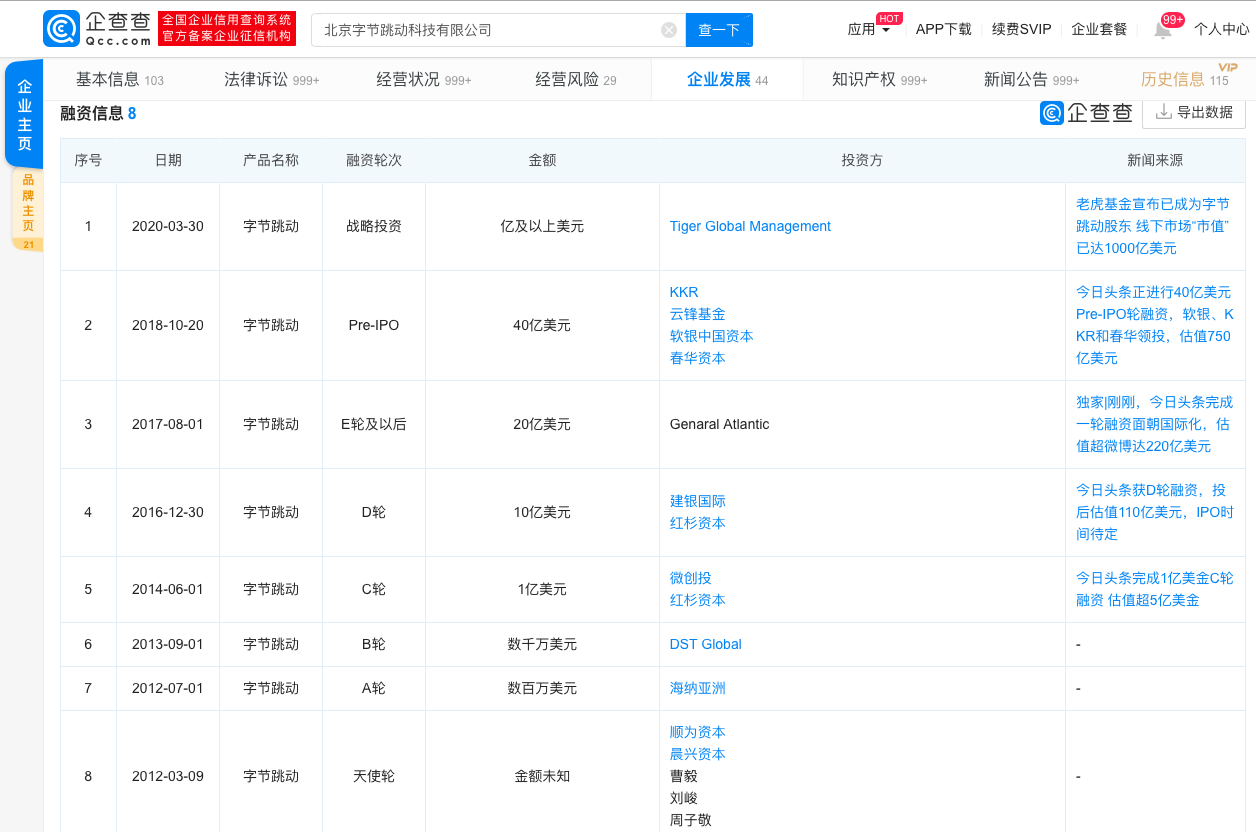Click the Qichacha watermark logo beside 导出数据
The height and width of the screenshot is (832, 1256).
click(1050, 114)
